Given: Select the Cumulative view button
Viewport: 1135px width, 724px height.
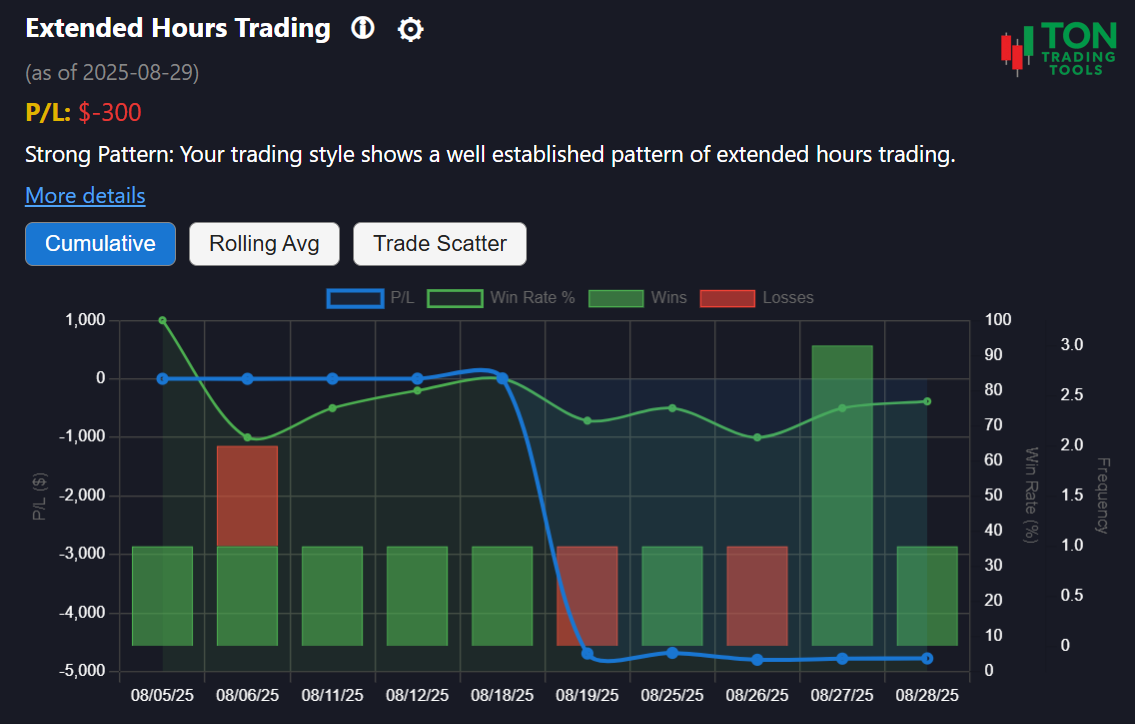Looking at the screenshot, I should (100, 243).
